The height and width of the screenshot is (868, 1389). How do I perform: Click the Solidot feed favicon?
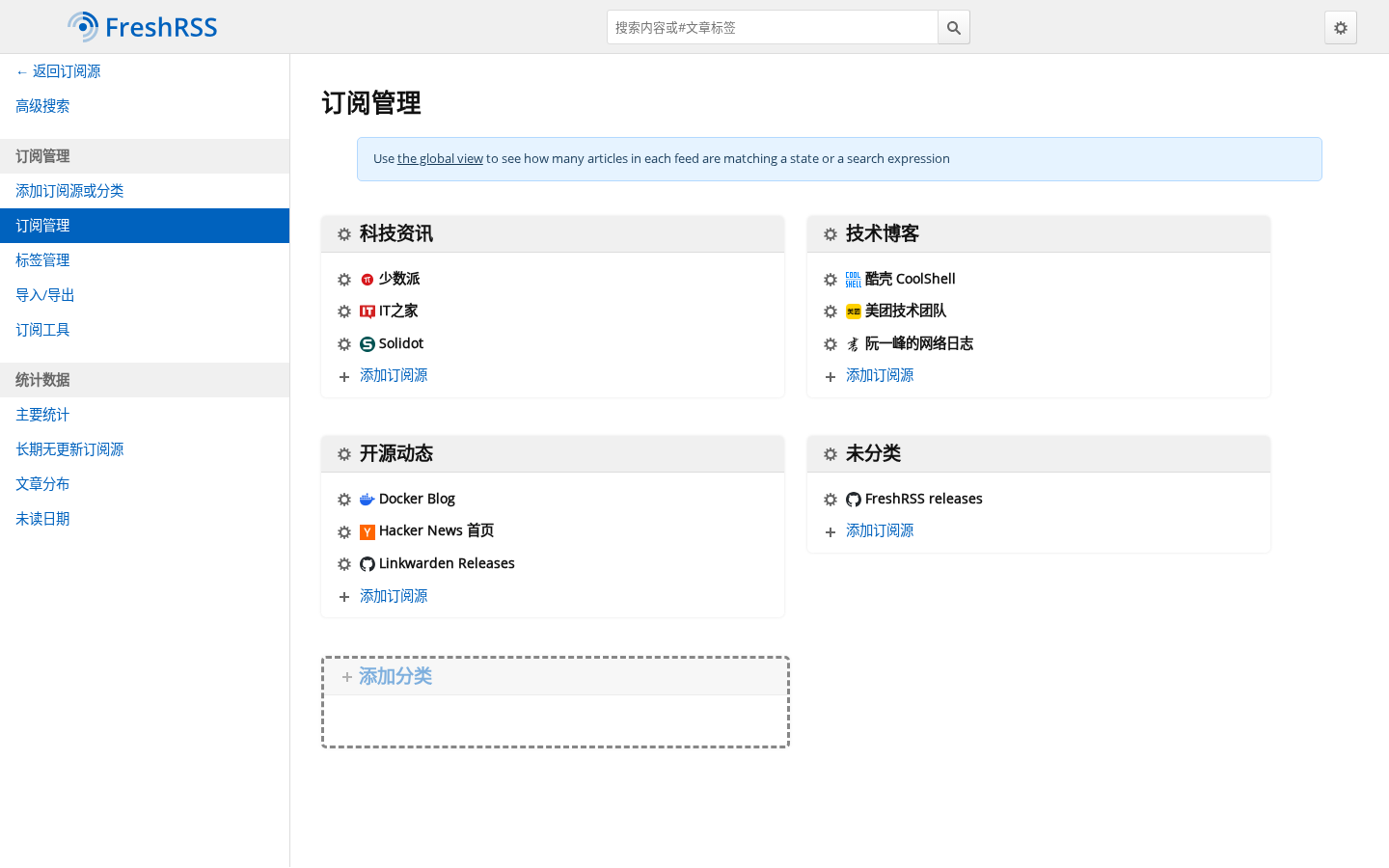[368, 344]
